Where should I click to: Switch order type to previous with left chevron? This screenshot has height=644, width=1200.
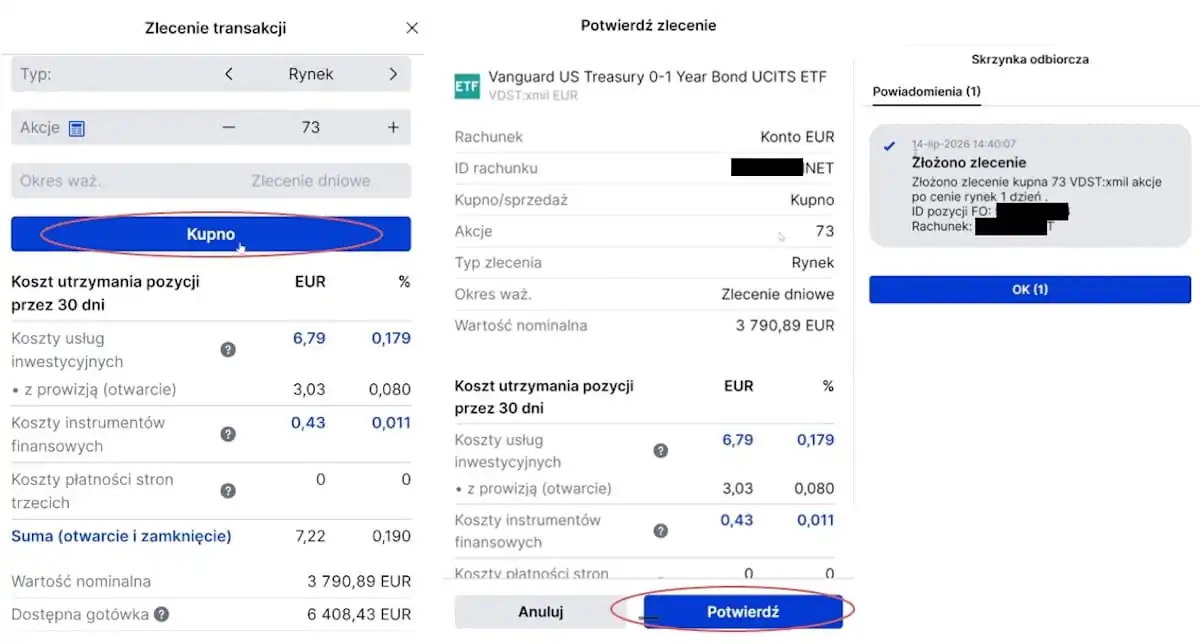229,74
